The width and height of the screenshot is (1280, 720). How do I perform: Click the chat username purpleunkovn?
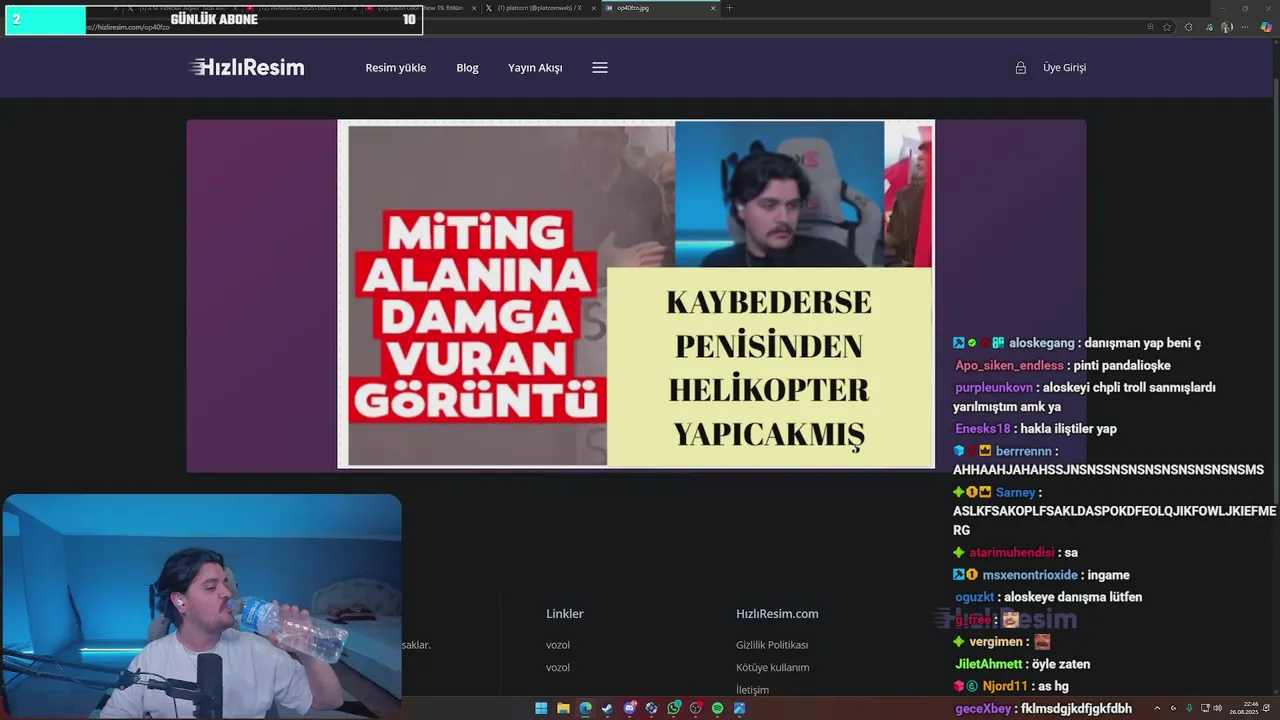point(994,387)
